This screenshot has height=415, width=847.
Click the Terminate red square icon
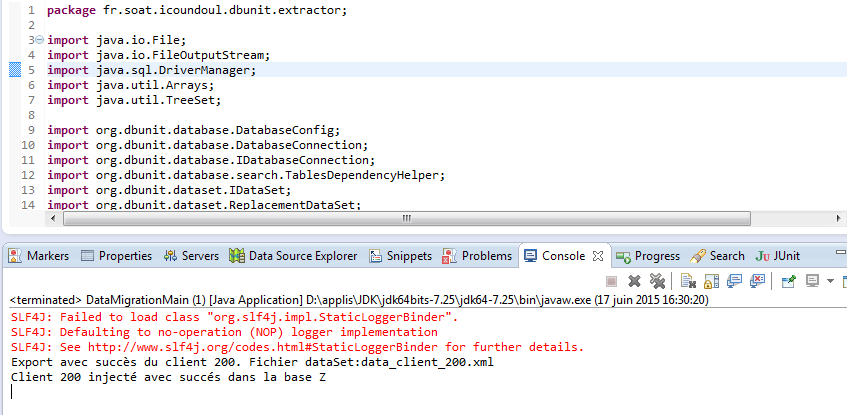click(611, 281)
